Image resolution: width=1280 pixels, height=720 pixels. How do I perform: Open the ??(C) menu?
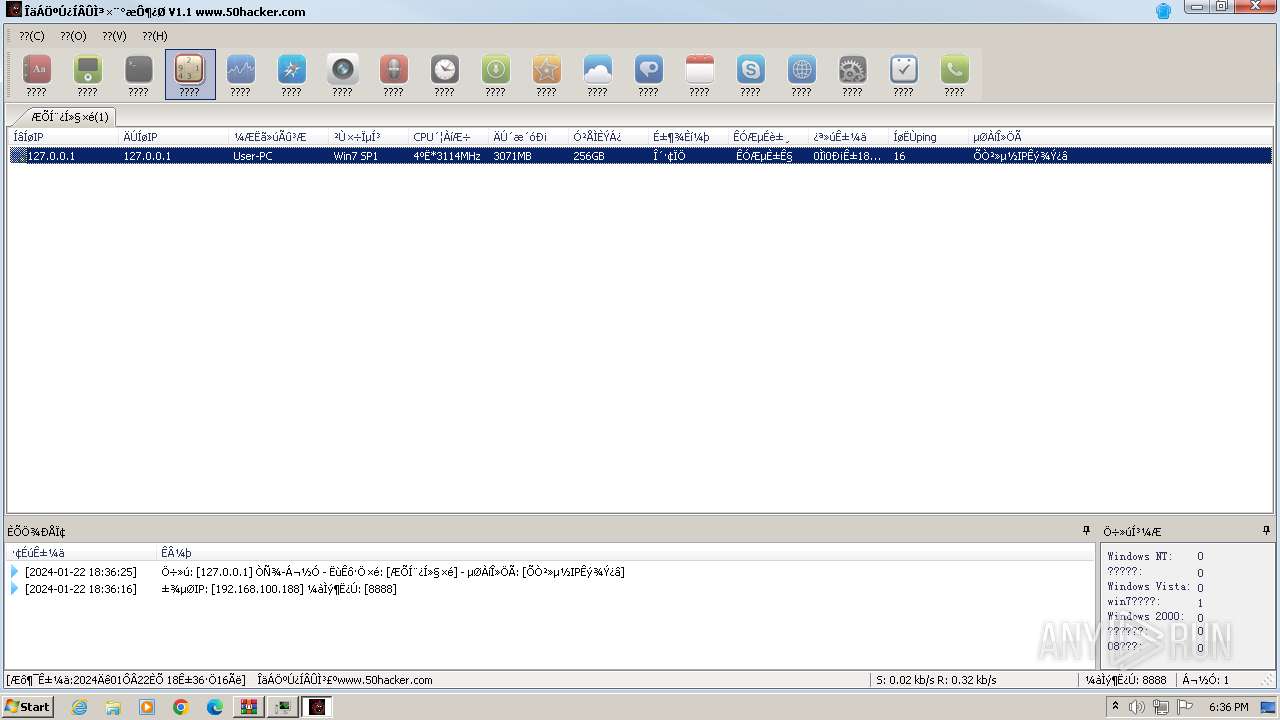tap(32, 36)
